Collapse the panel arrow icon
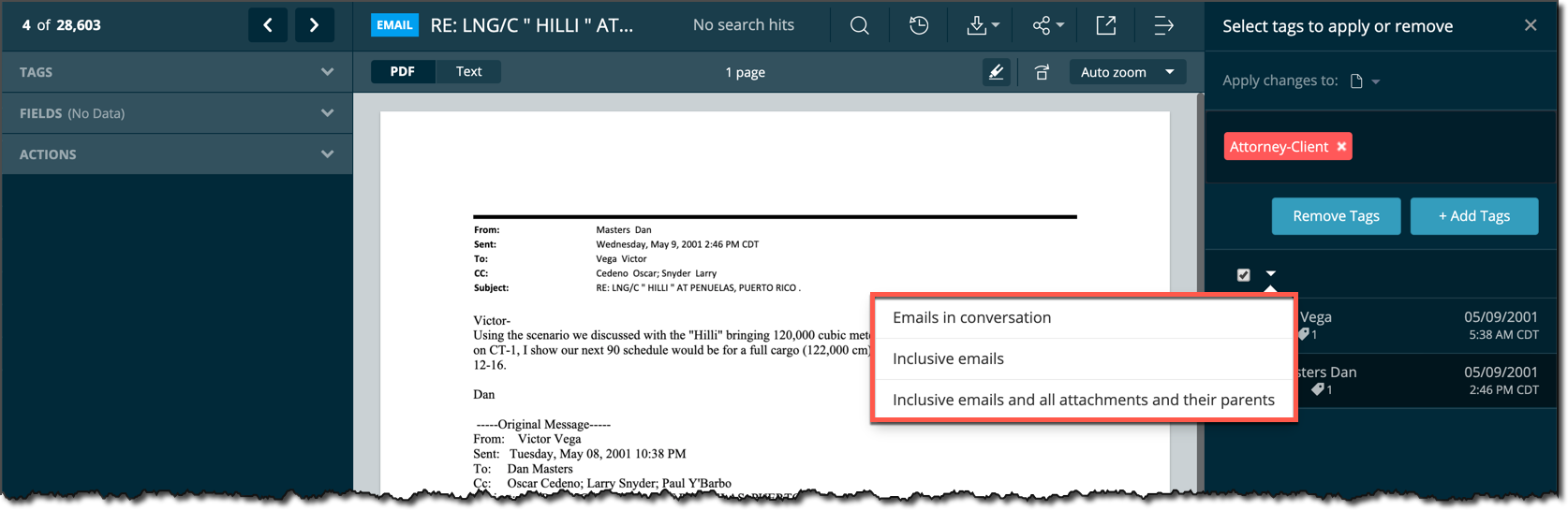The image size is (1568, 511). (x=1163, y=25)
